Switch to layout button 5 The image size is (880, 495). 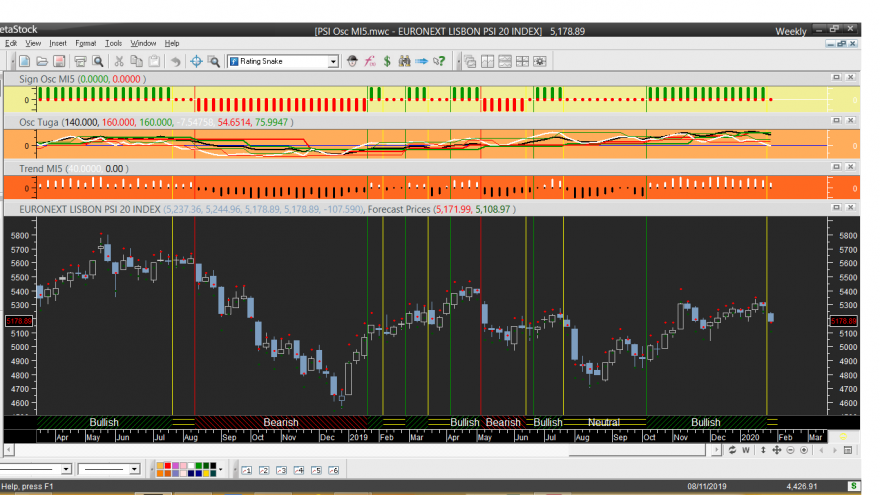click(x=316, y=470)
